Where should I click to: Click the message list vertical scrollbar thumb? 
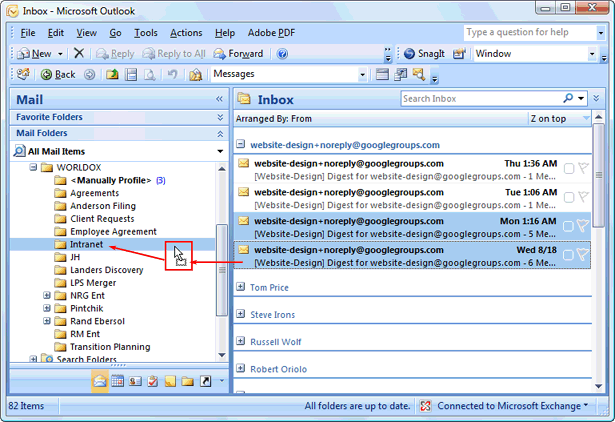[599, 175]
